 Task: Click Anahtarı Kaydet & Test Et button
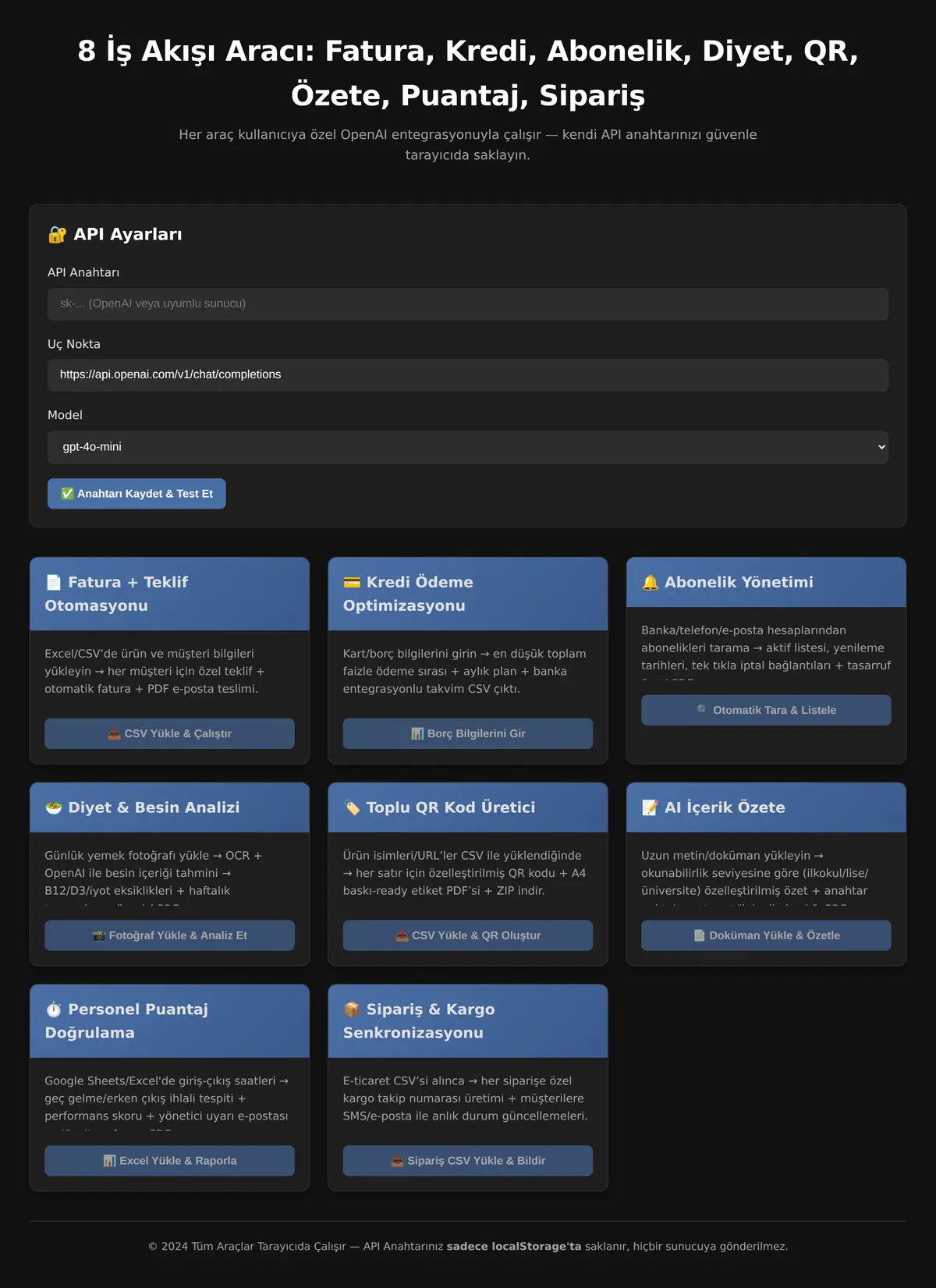[136, 494]
